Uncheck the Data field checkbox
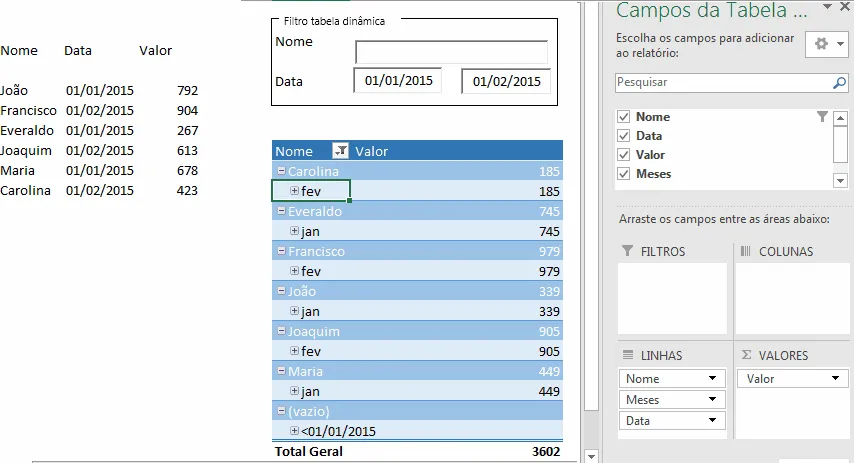This screenshot has height=463, width=854. 624,136
